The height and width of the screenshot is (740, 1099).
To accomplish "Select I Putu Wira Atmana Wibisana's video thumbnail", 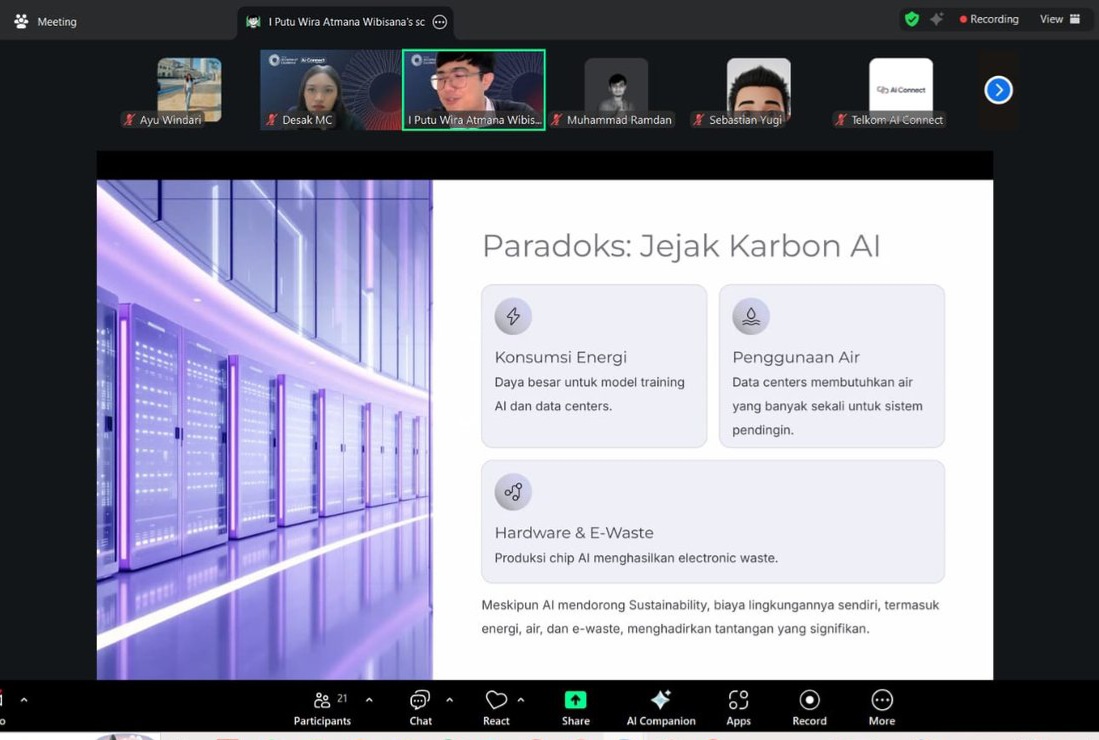I will pos(474,90).
